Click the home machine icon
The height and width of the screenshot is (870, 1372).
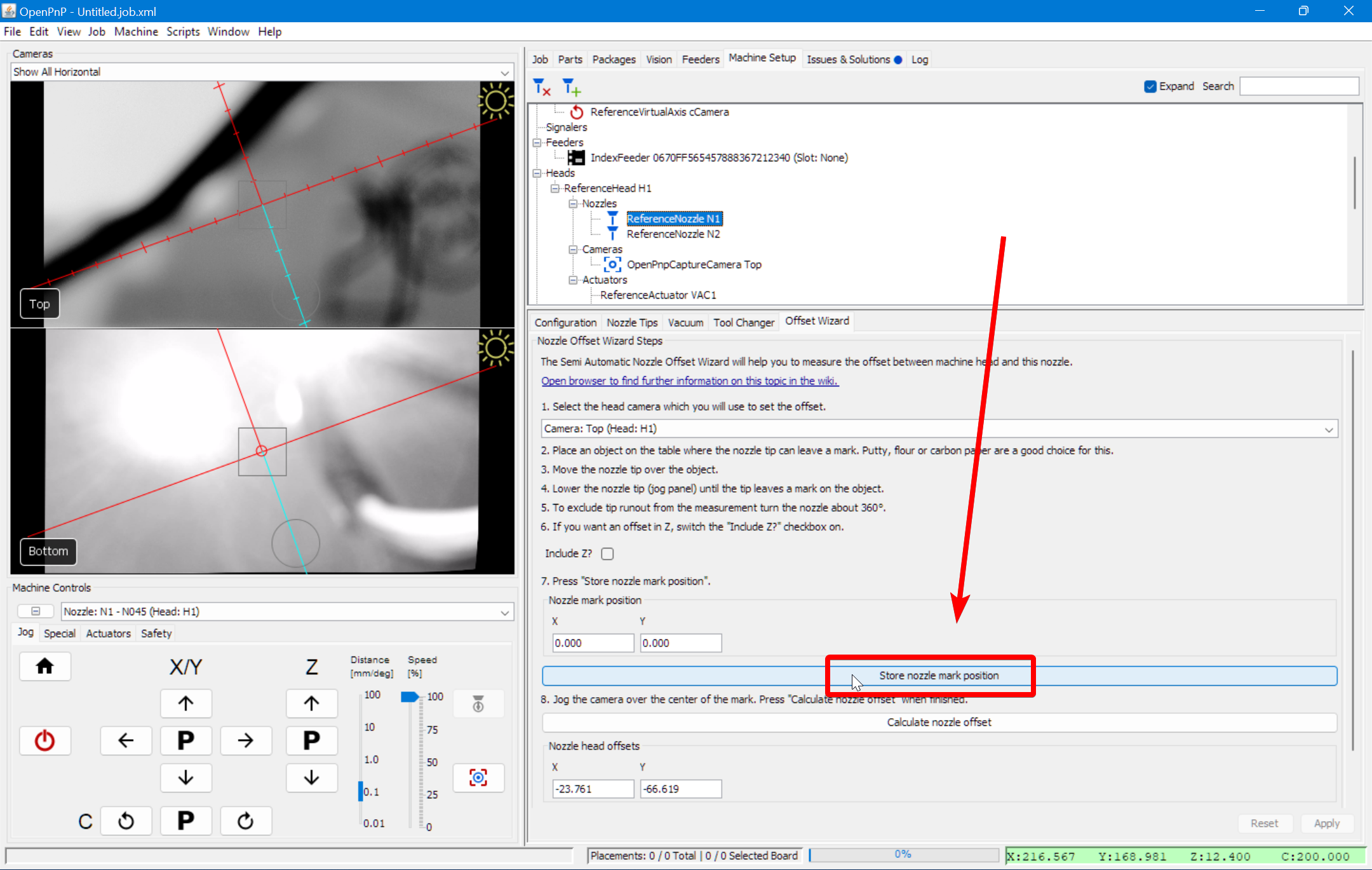44,666
